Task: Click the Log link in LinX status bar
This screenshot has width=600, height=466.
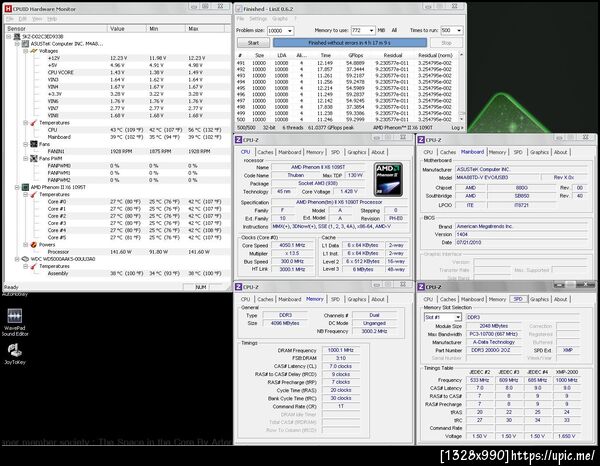Action: click(457, 128)
